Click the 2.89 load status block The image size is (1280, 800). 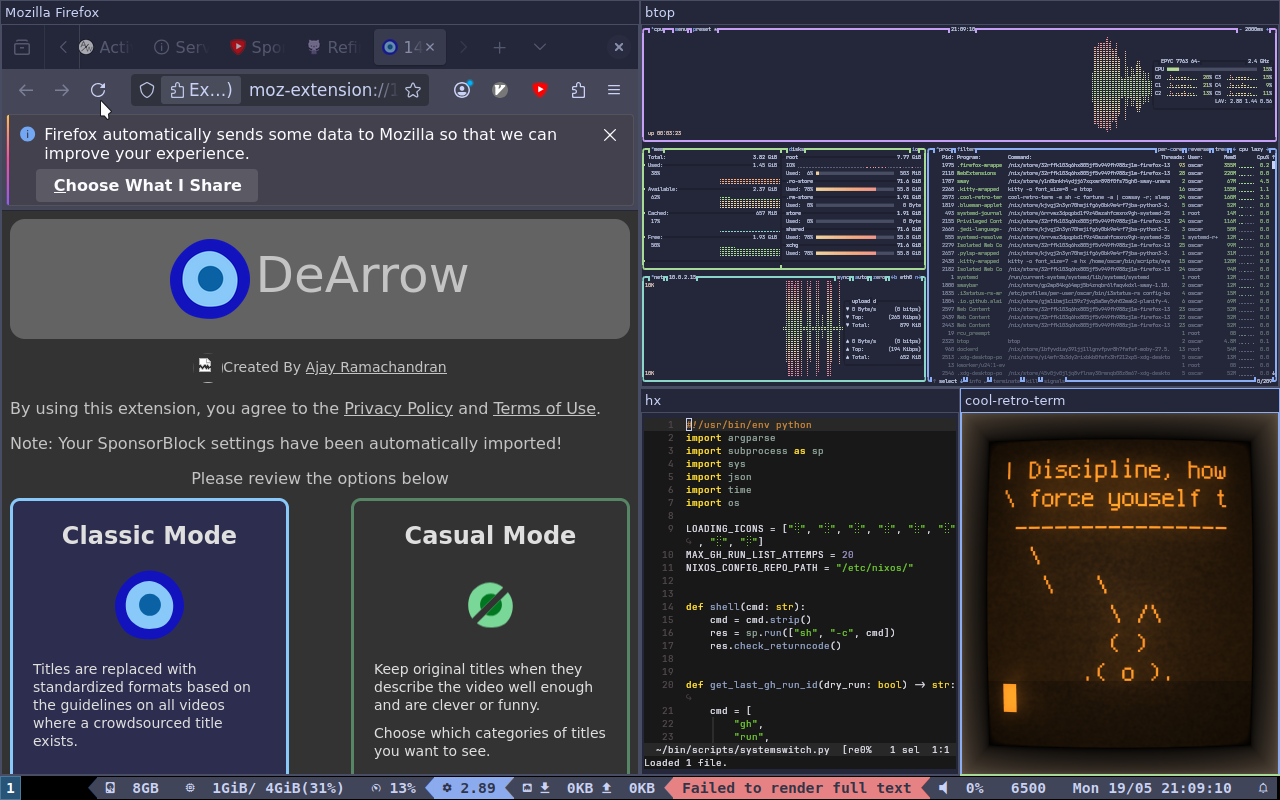click(469, 788)
